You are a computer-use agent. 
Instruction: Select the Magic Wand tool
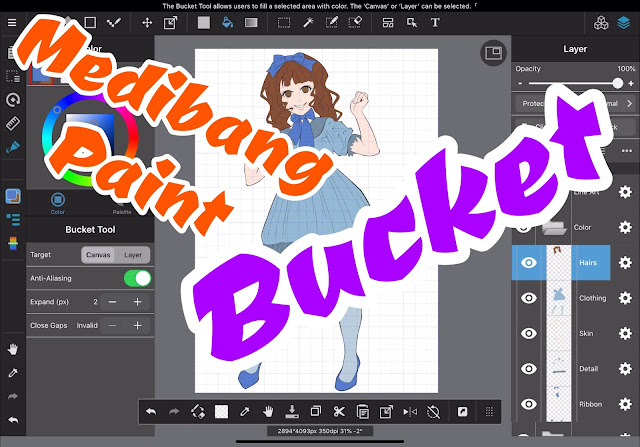(308, 22)
